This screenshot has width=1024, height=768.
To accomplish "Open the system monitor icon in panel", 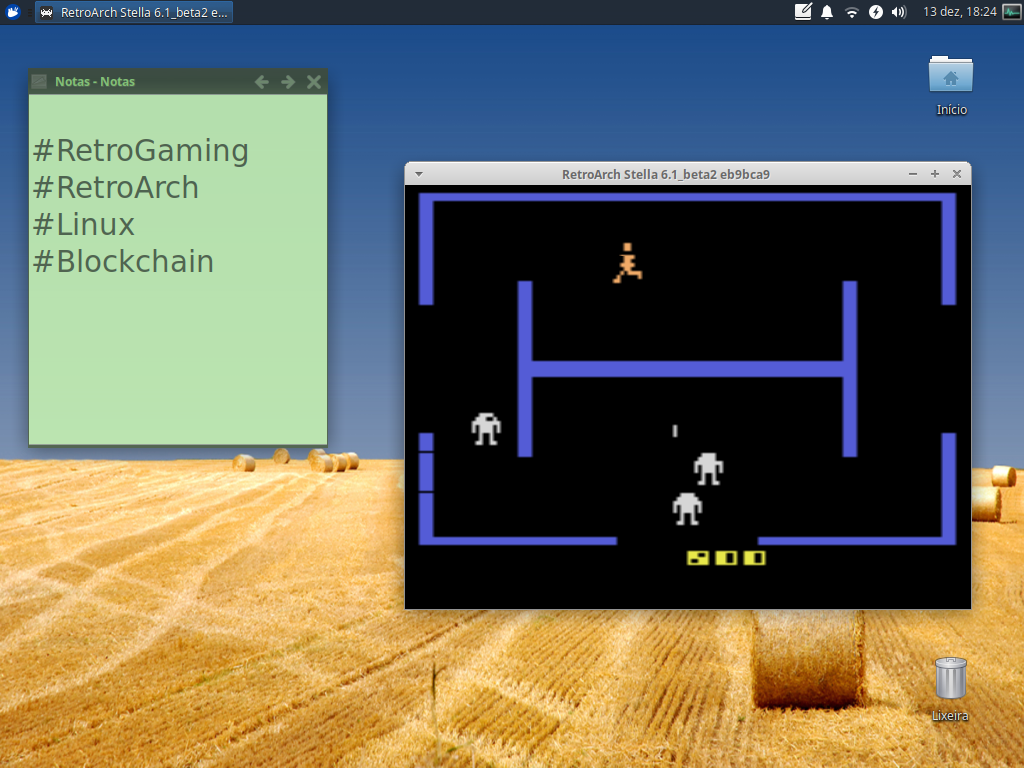I will point(1012,12).
